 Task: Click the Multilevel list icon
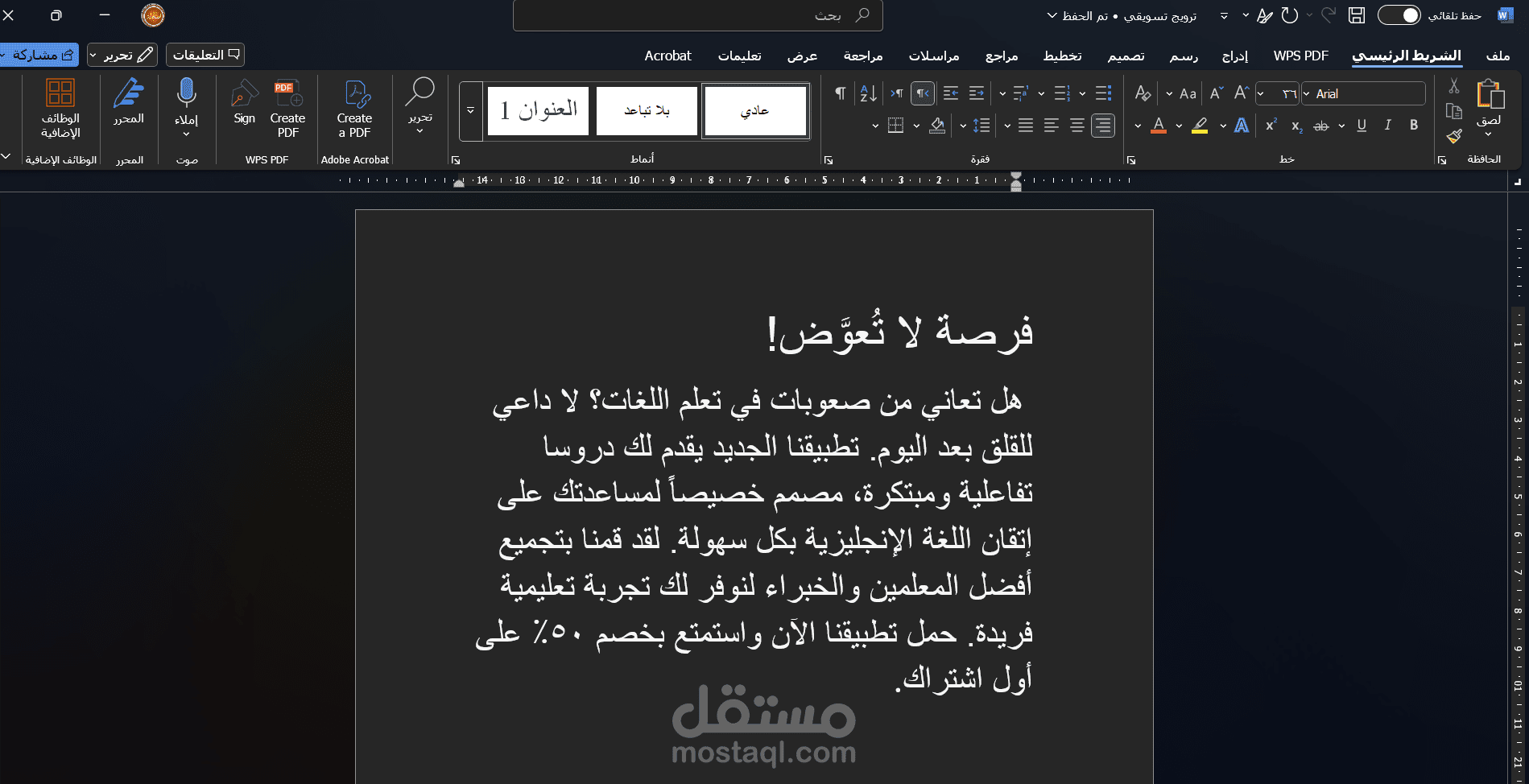pos(1020,93)
